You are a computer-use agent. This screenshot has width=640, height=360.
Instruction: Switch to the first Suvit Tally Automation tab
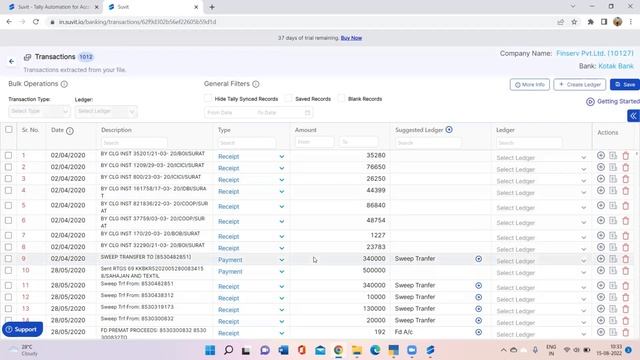[53, 7]
